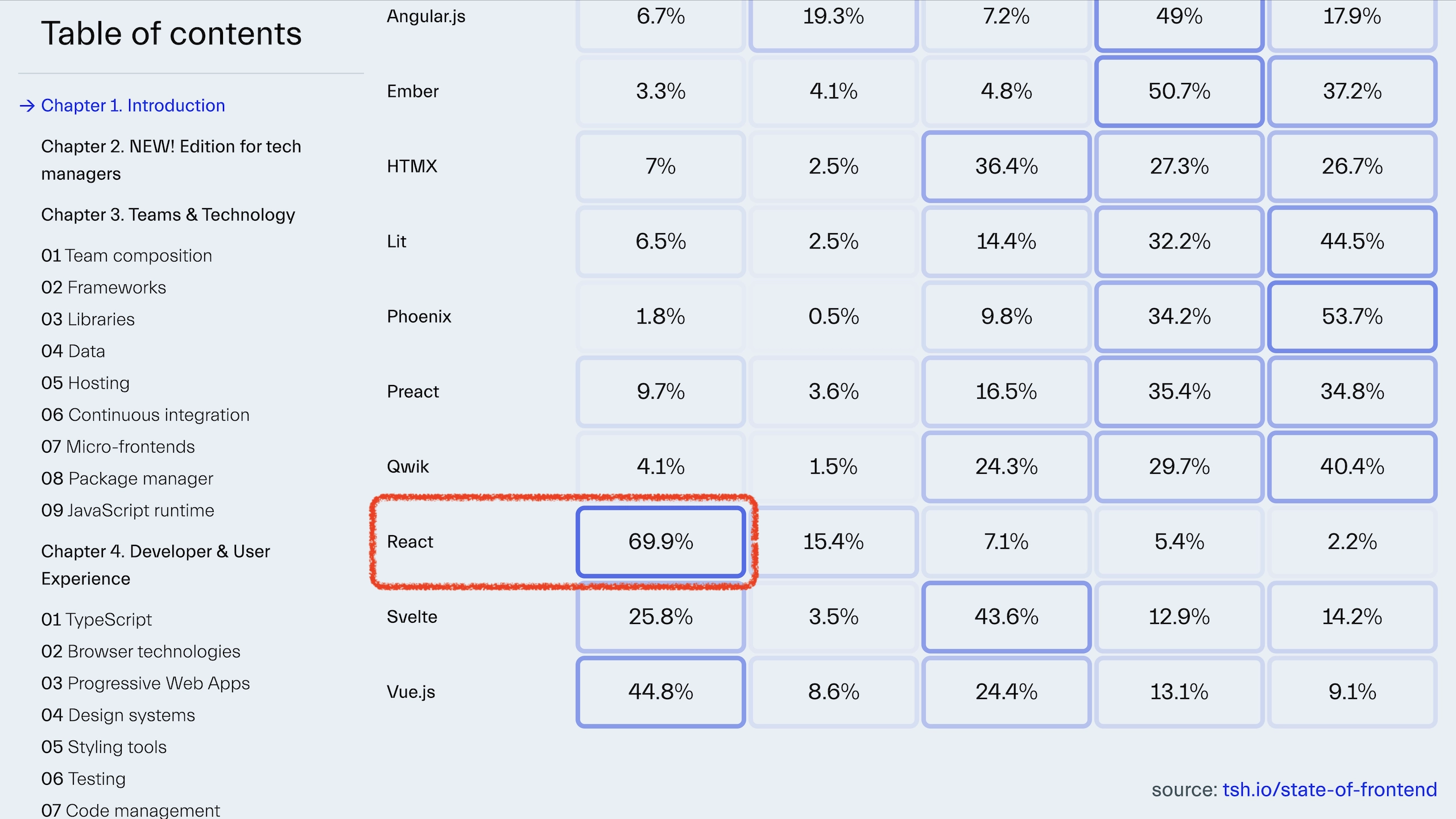Image resolution: width=1456 pixels, height=819 pixels.
Task: Open the 05 Hosting section
Action: click(85, 383)
